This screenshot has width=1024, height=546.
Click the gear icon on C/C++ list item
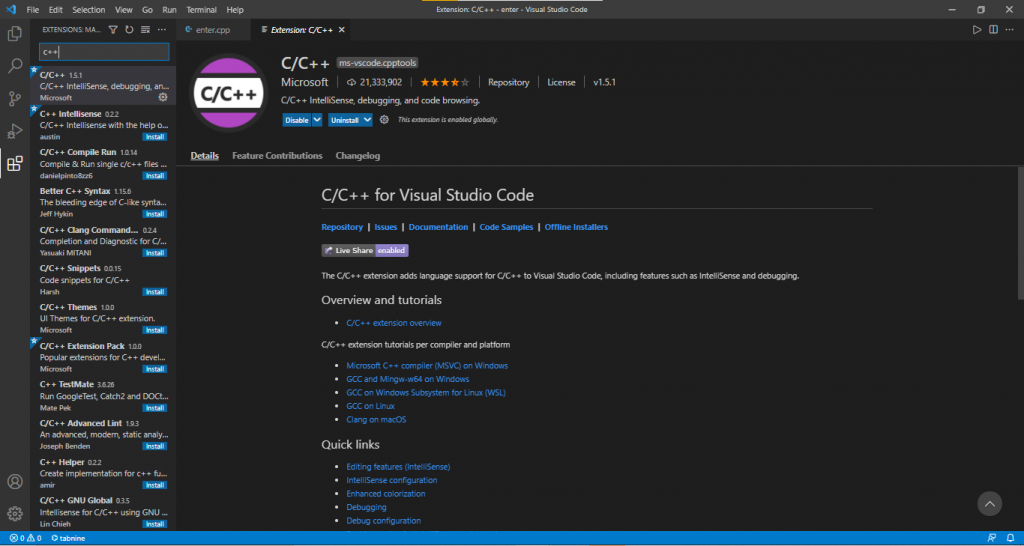click(x=163, y=97)
